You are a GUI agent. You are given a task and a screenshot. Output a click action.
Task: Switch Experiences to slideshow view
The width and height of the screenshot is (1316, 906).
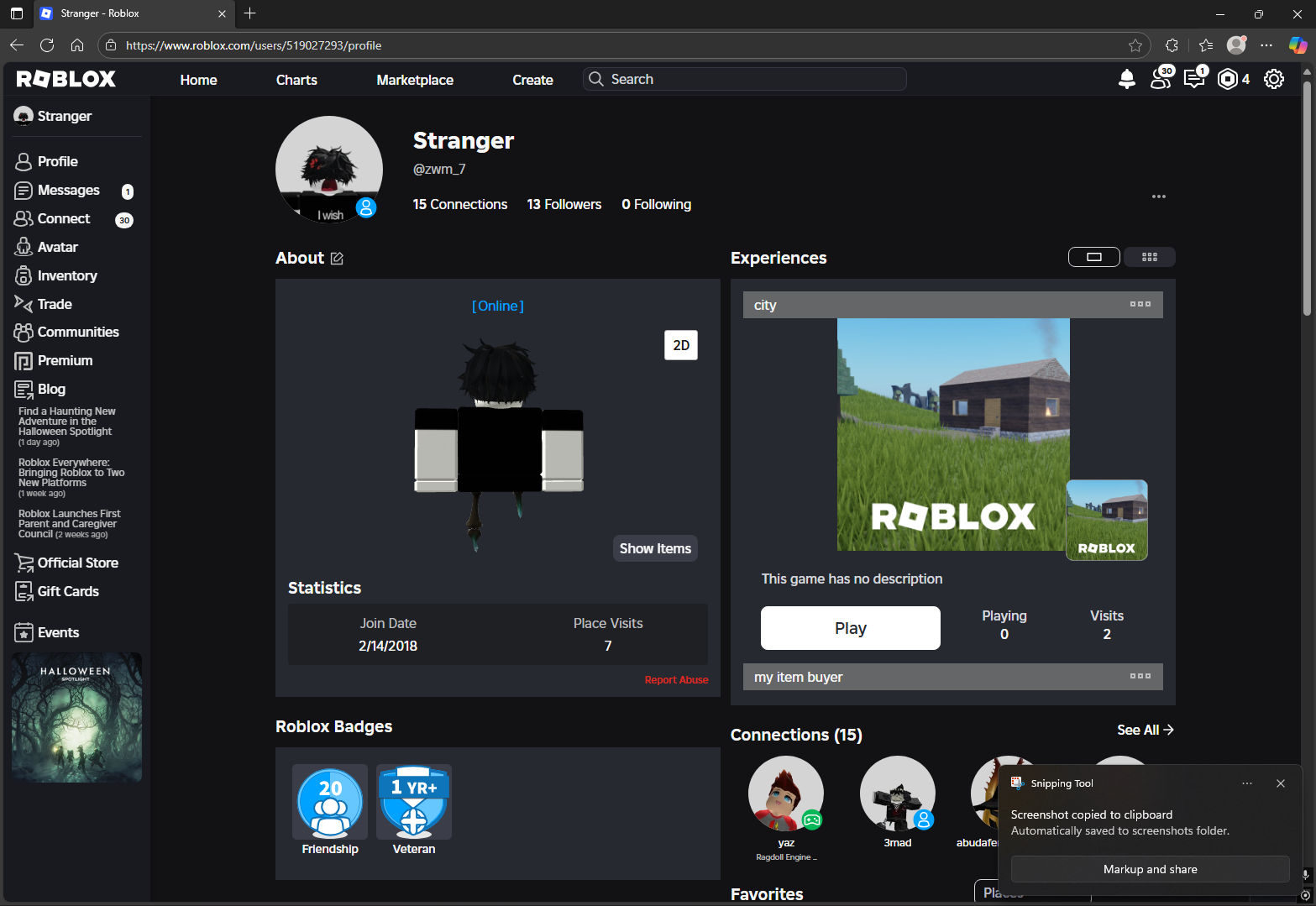(x=1093, y=257)
